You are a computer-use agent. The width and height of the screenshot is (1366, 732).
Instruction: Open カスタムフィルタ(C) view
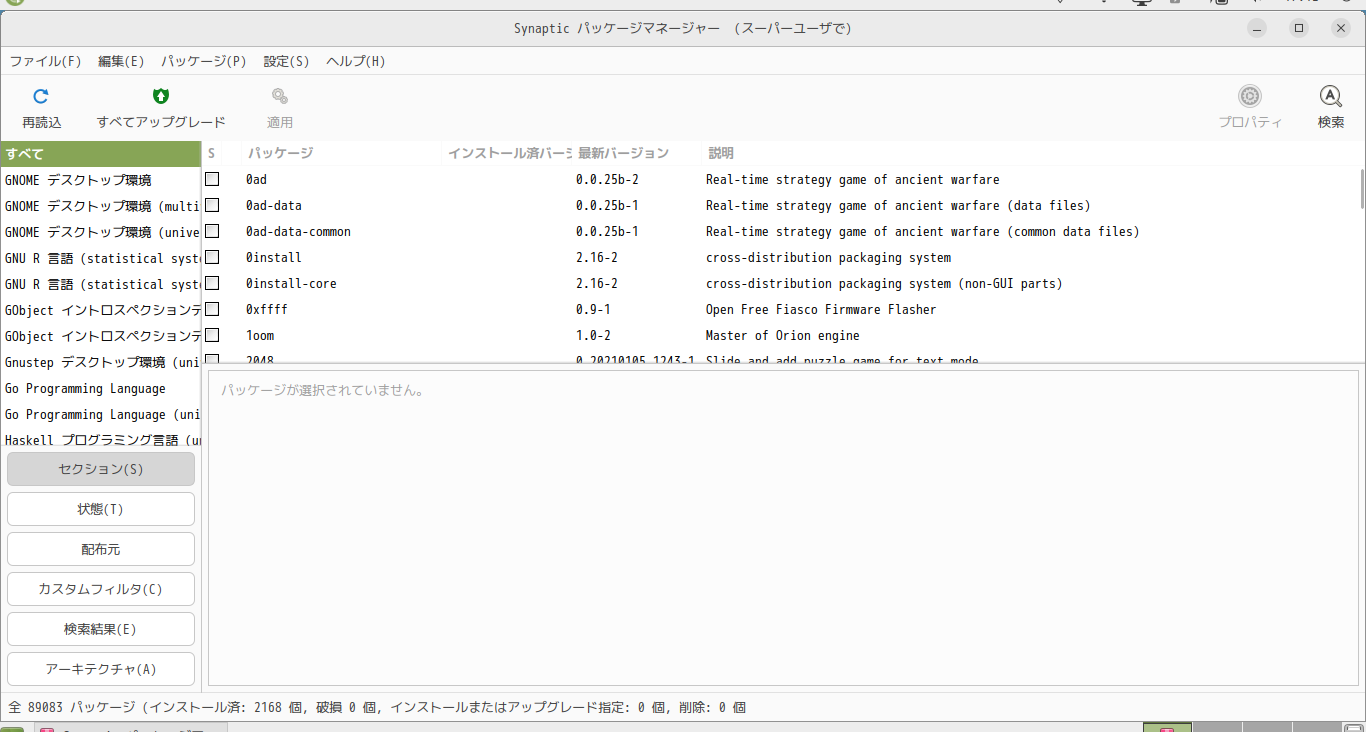pyautogui.click(x=100, y=588)
